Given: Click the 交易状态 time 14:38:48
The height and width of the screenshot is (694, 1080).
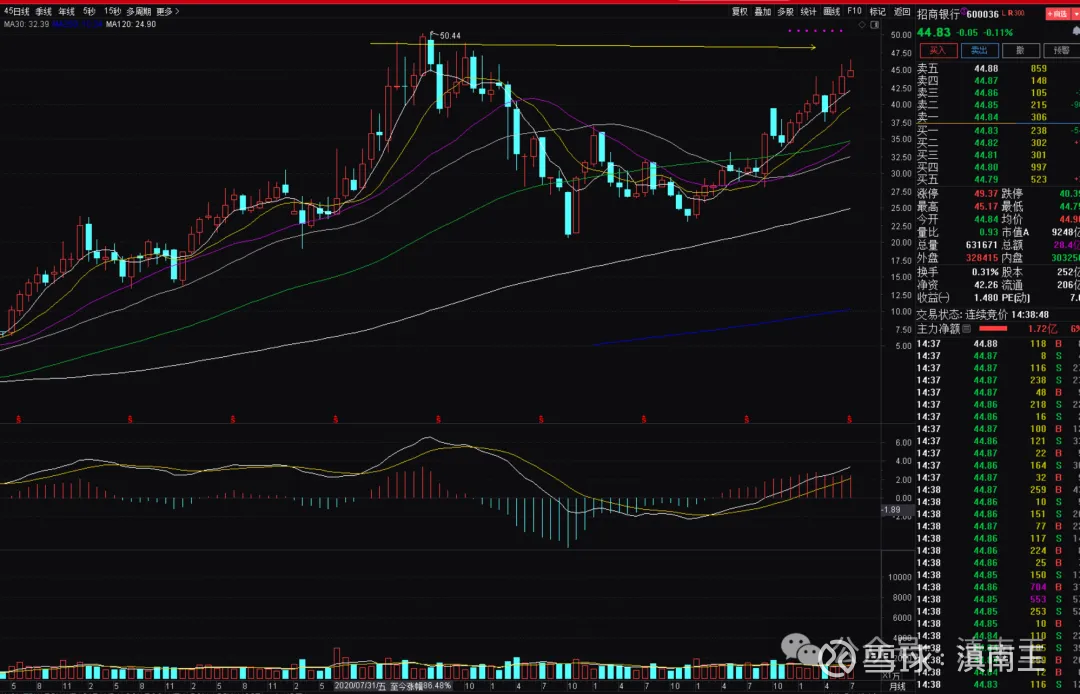Looking at the screenshot, I should pos(1032,315).
